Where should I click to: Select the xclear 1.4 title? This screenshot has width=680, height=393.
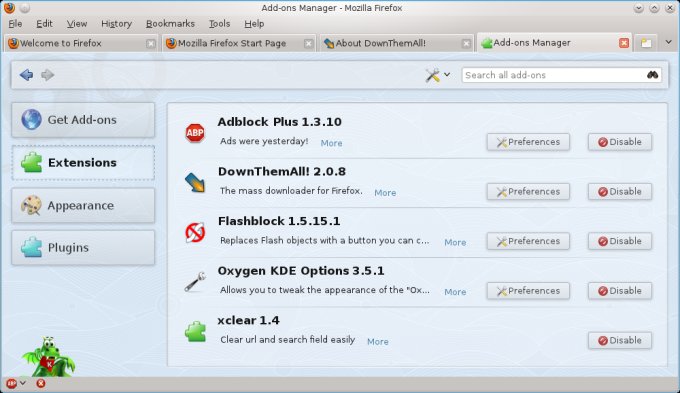248,321
